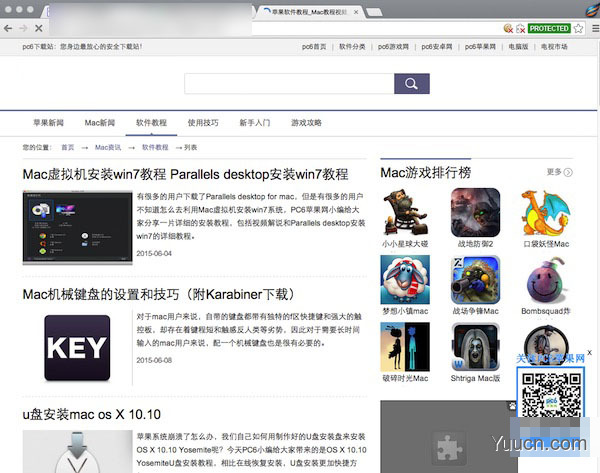Click inside the site search box
This screenshot has height=473, width=600.
289,83
